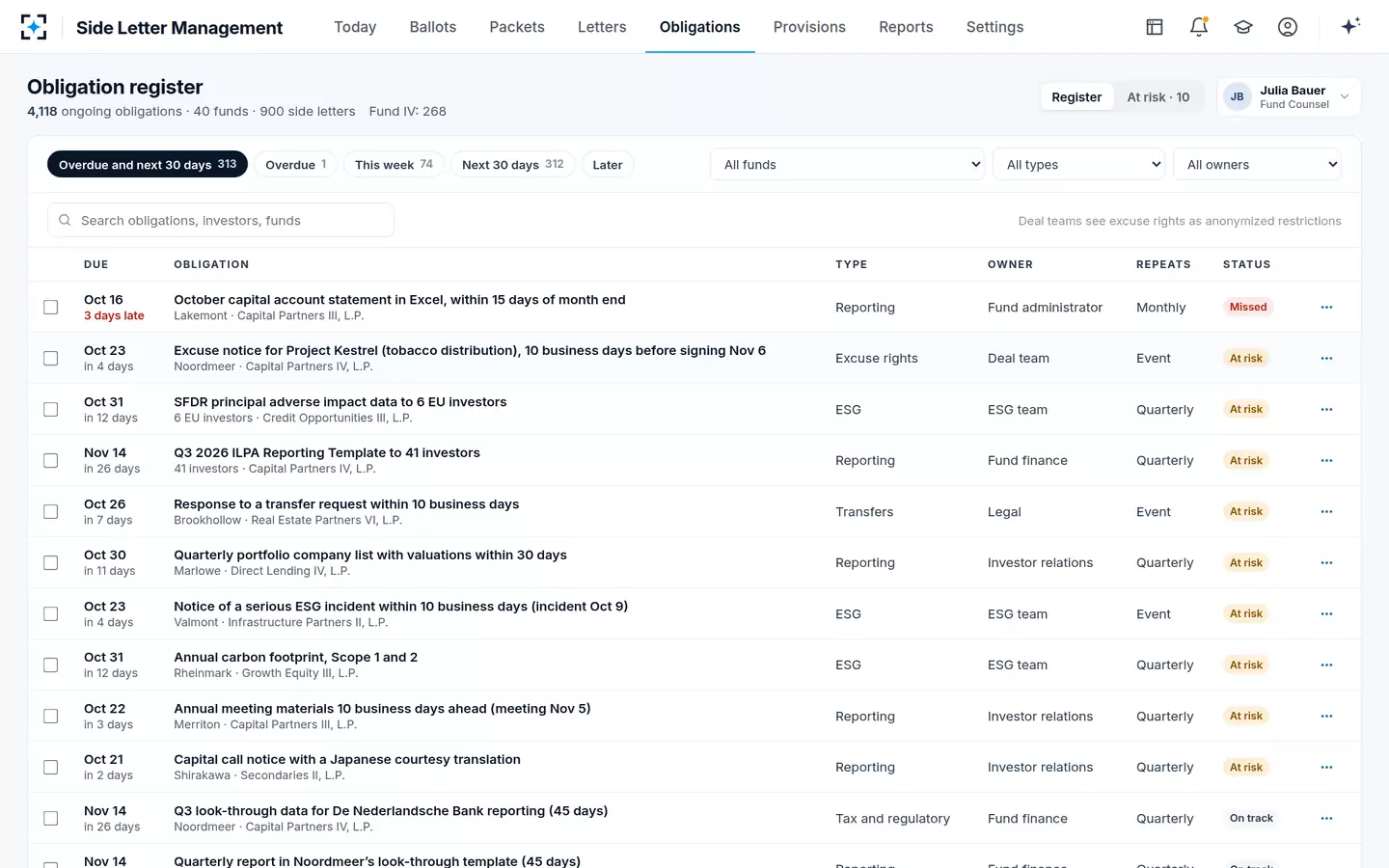This screenshot has width=1389, height=868.
Task: Click the On track status badge for De Nederlandsche Bank row
Action: click(x=1251, y=818)
